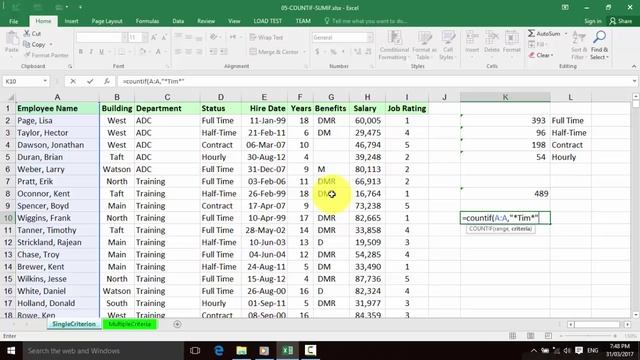This screenshot has width=640, height=360.
Task: Switch to Insert ribbon tab
Action: click(x=71, y=21)
